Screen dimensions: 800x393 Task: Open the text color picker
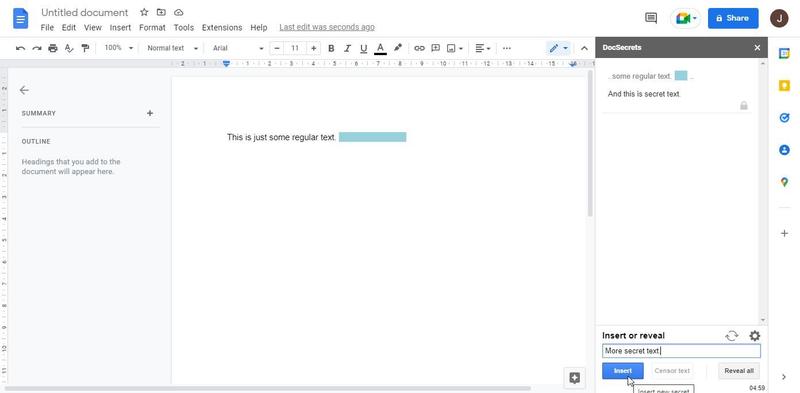click(380, 48)
